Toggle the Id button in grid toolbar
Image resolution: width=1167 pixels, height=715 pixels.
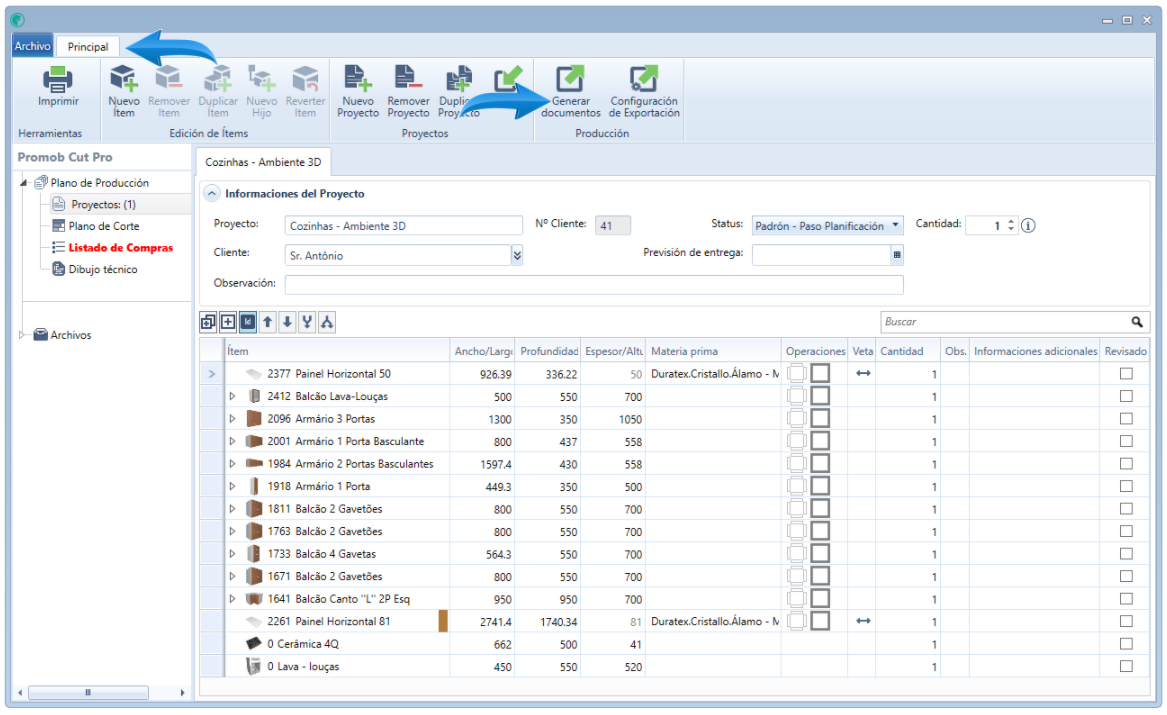pos(248,322)
